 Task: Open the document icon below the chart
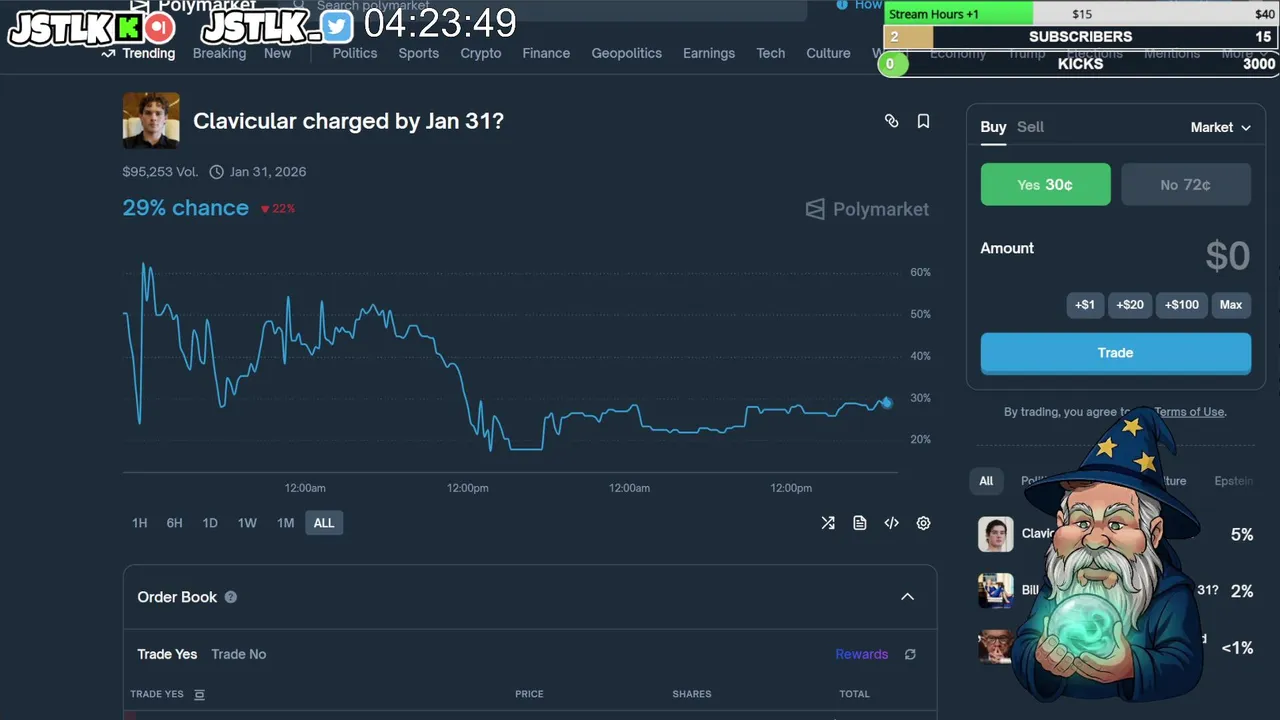coord(860,523)
